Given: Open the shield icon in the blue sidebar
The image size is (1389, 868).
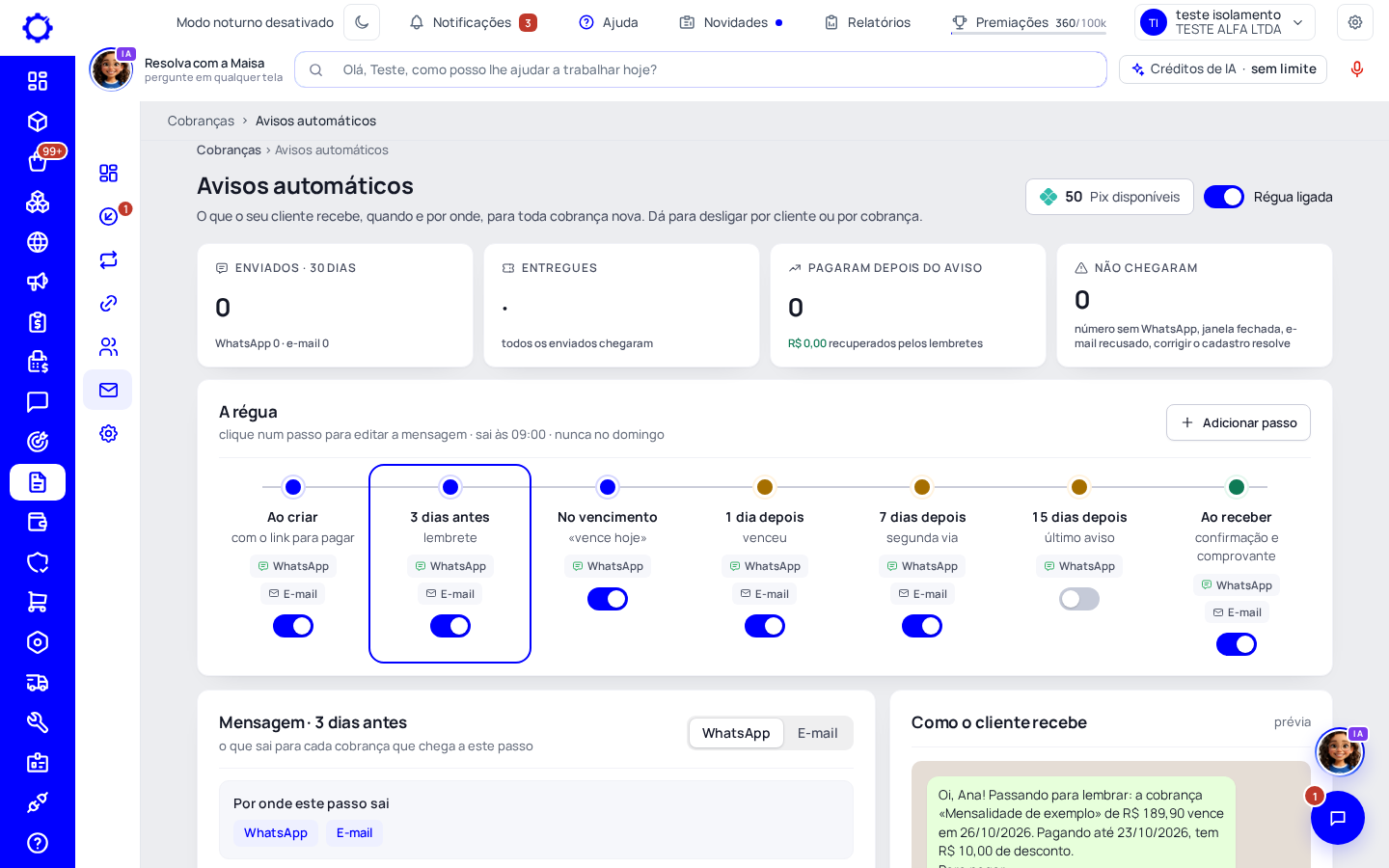Looking at the screenshot, I should click(38, 562).
